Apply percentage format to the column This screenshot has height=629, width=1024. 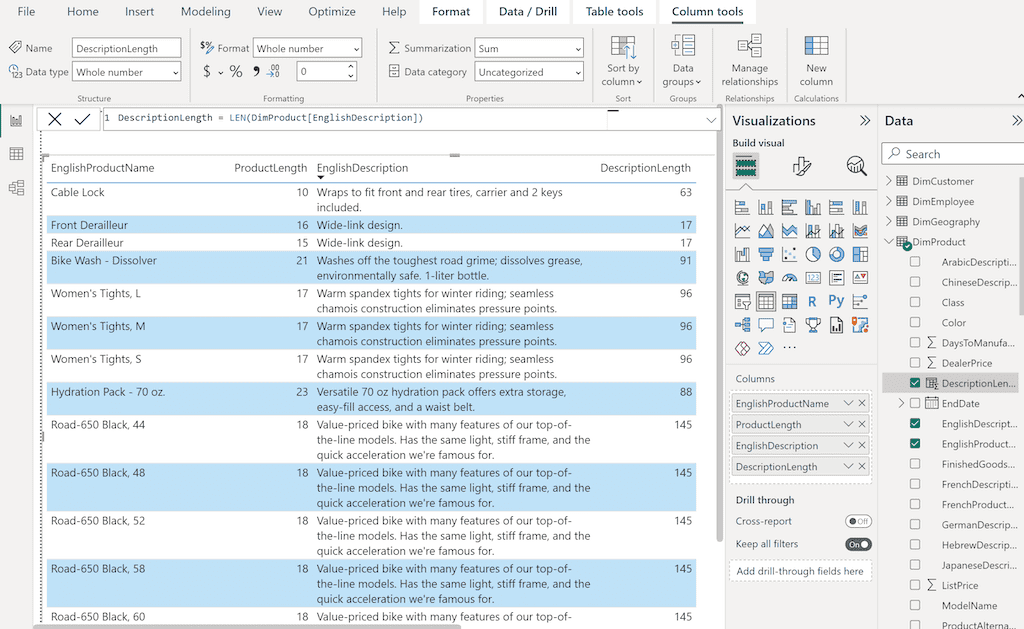click(234, 71)
